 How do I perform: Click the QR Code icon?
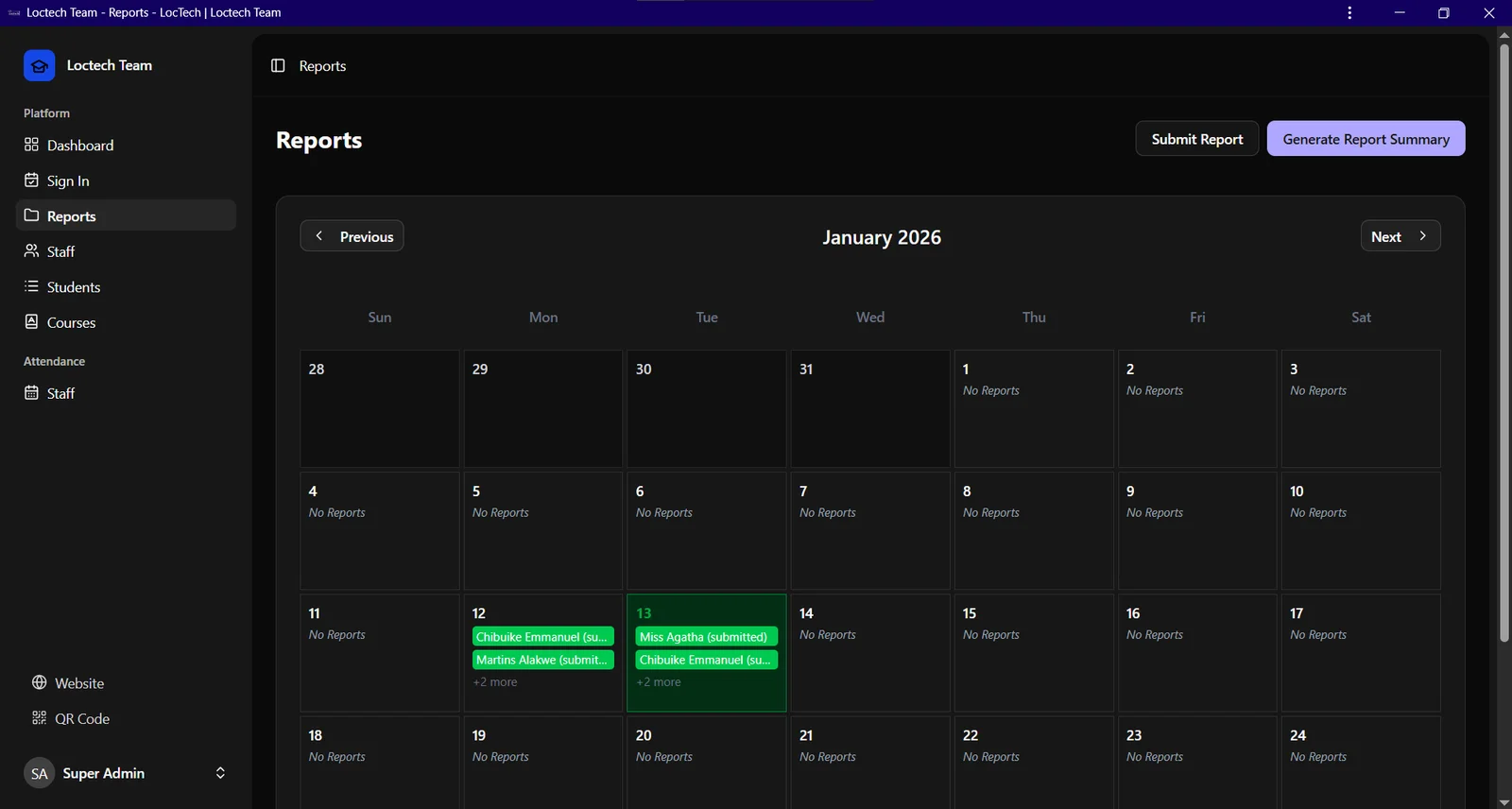click(39, 718)
